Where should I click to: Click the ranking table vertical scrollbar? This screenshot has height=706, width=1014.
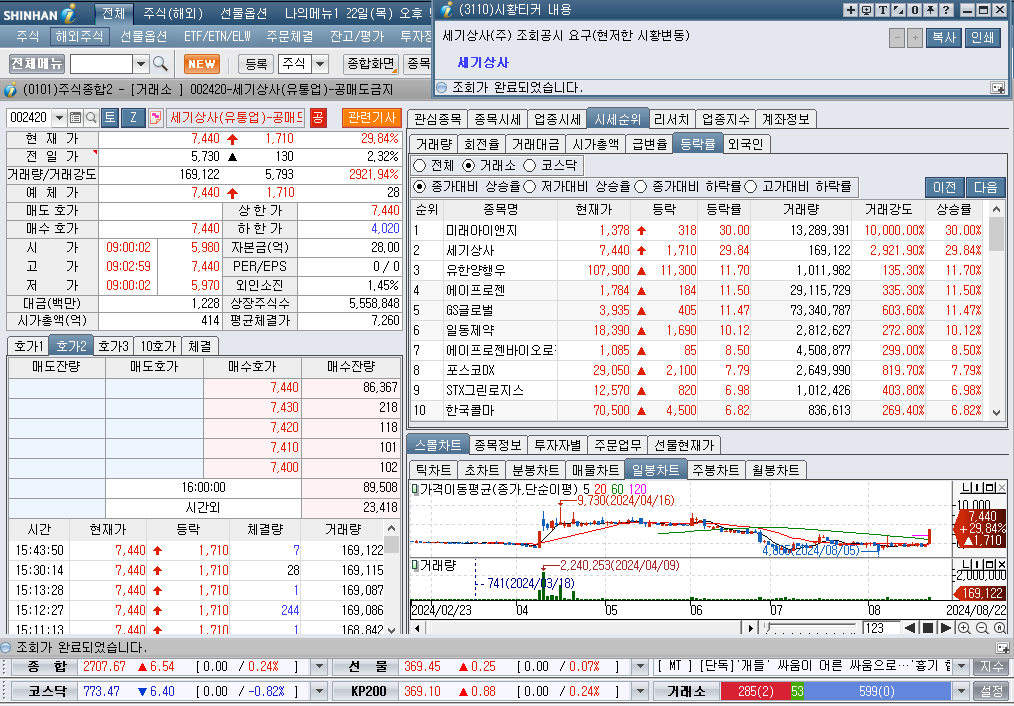(996, 310)
